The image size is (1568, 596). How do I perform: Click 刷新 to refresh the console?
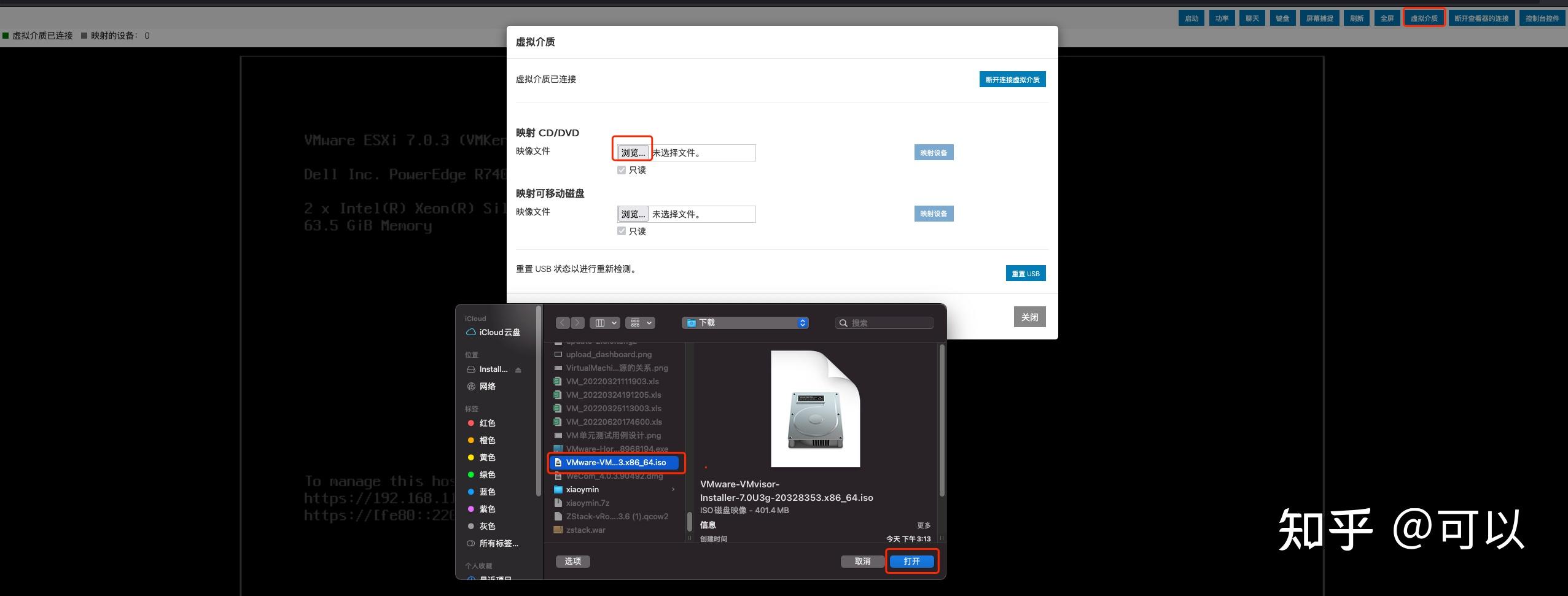pos(1357,18)
